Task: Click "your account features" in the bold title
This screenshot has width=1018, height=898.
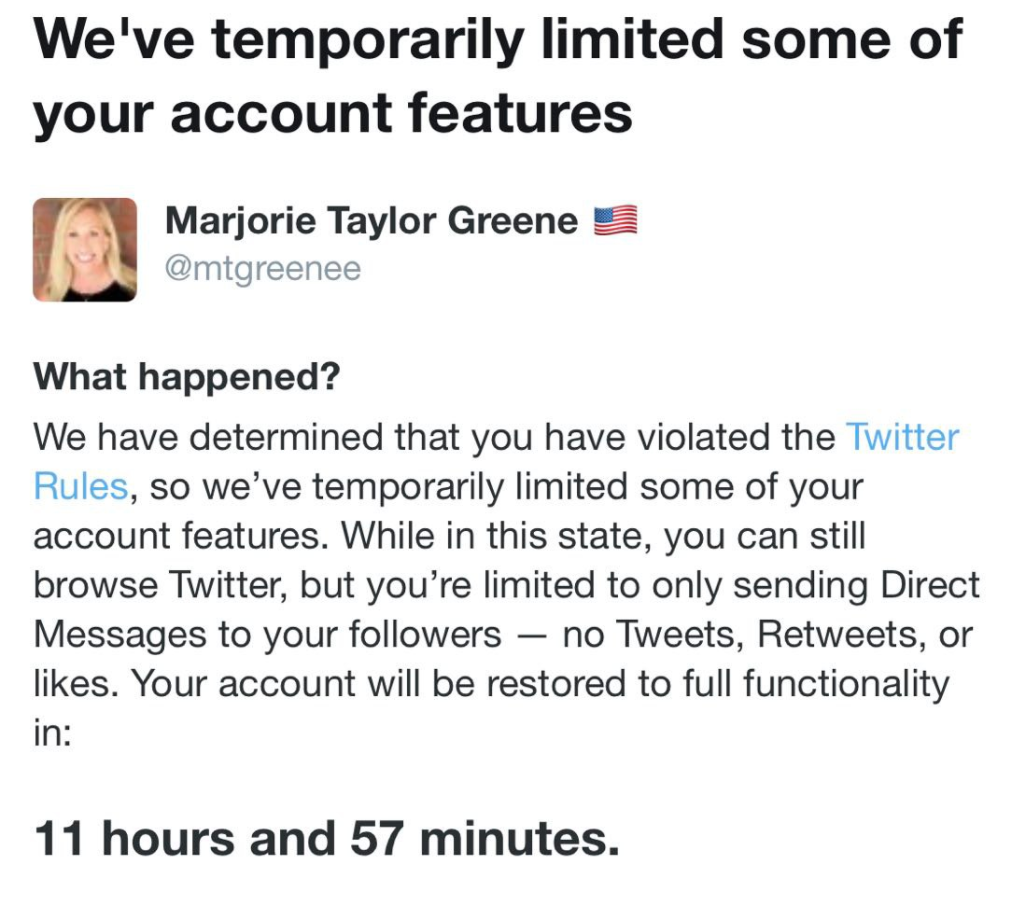Action: tap(333, 114)
